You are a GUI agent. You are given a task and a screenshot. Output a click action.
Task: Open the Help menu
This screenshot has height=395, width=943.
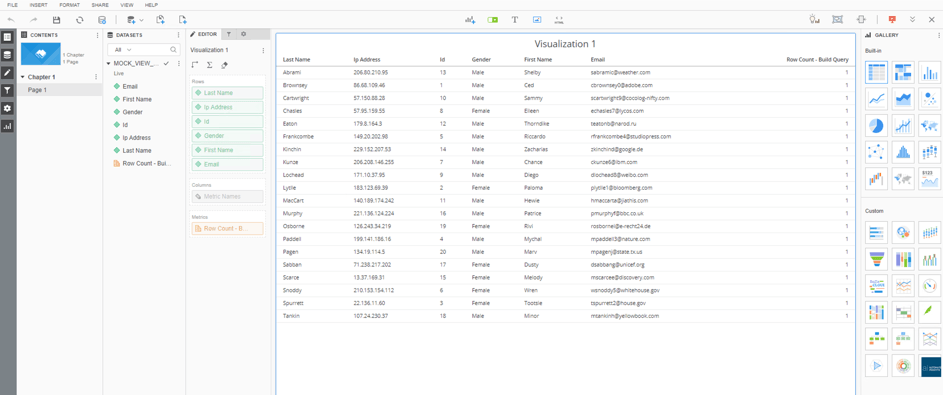pos(152,5)
